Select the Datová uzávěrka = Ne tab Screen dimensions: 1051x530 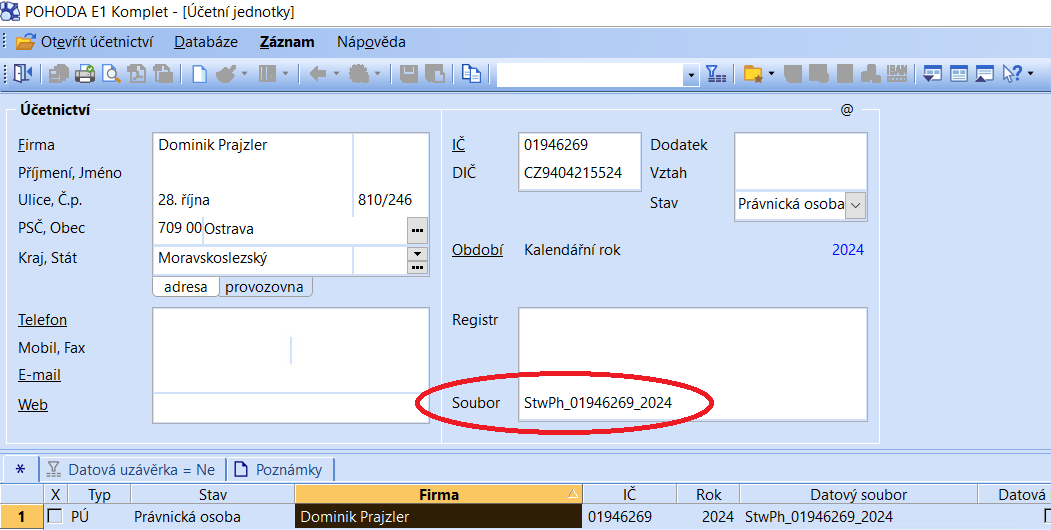click(132, 470)
